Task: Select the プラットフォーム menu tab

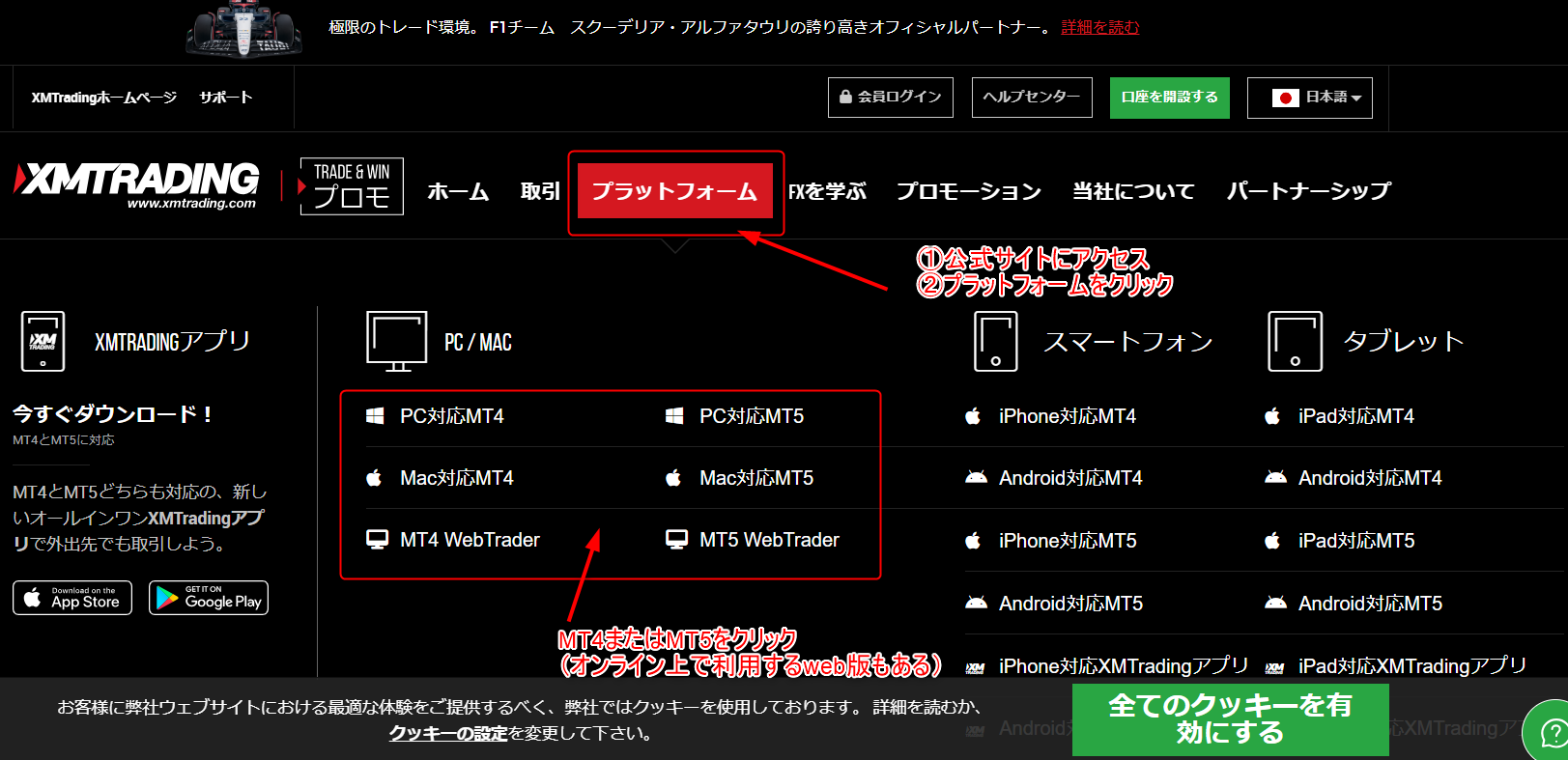Action: pos(674,191)
